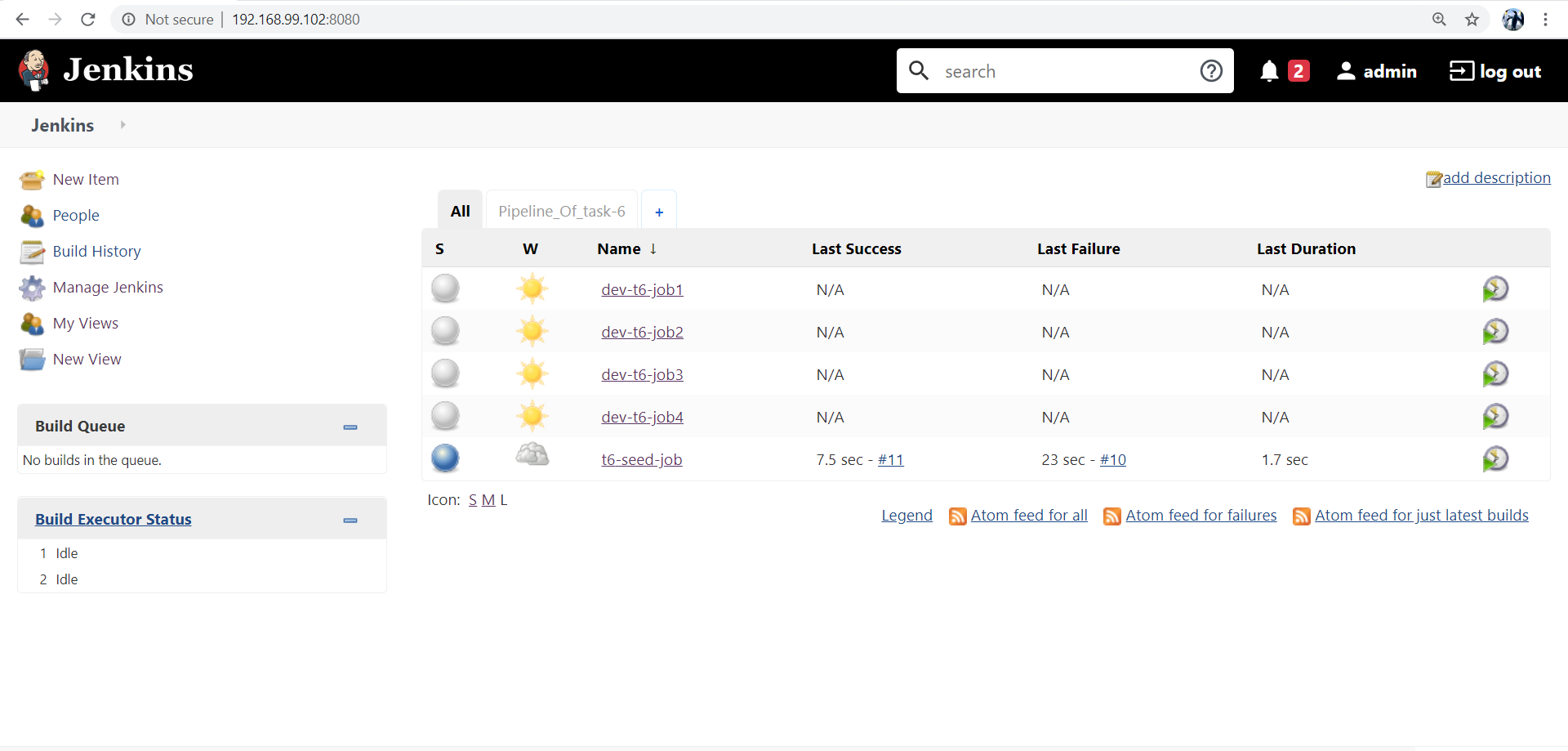Click the add description link

(1495, 177)
